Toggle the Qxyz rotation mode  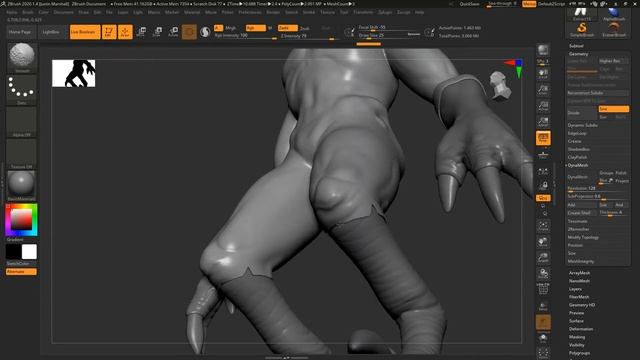click(543, 198)
